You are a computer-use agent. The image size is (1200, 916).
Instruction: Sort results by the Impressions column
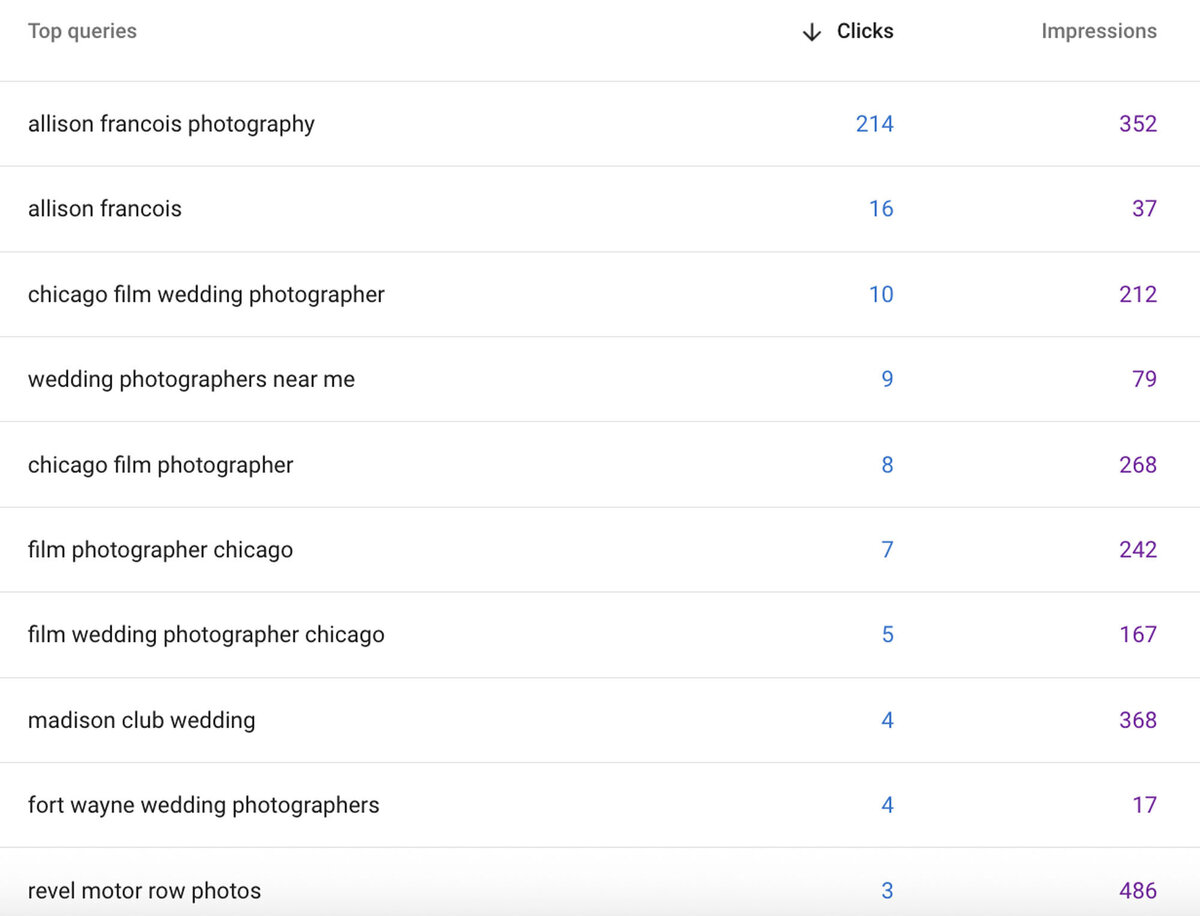click(1099, 31)
